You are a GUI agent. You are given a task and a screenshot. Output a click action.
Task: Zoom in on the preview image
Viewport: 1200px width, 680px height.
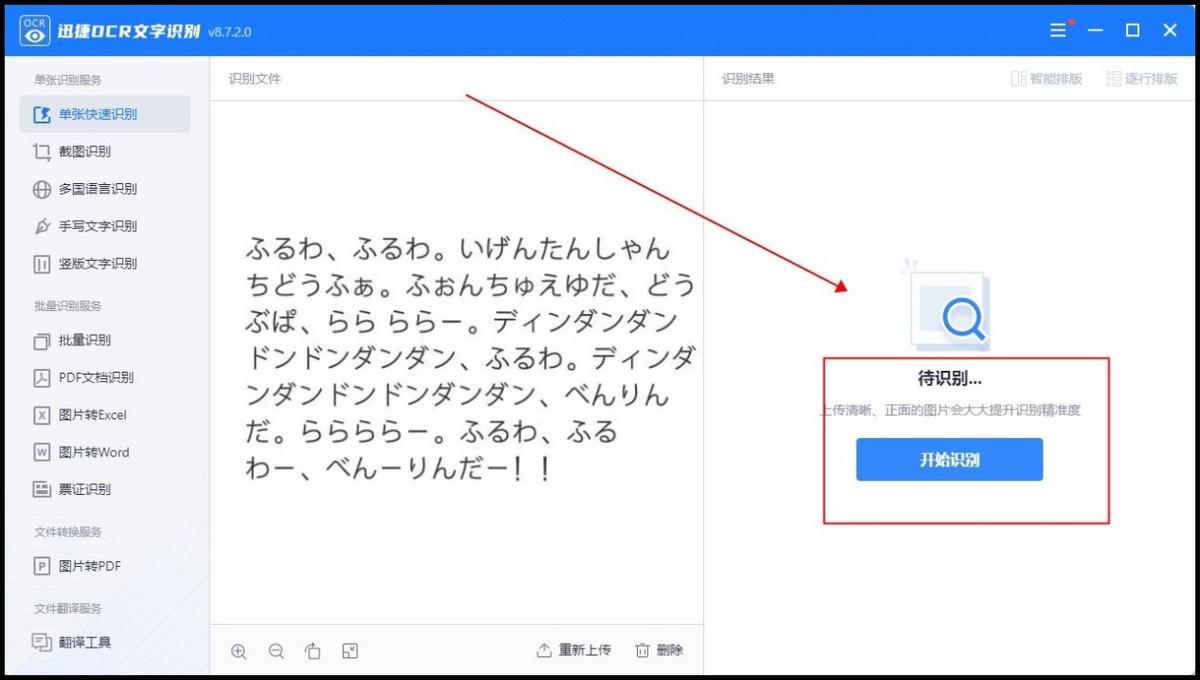[x=239, y=650]
